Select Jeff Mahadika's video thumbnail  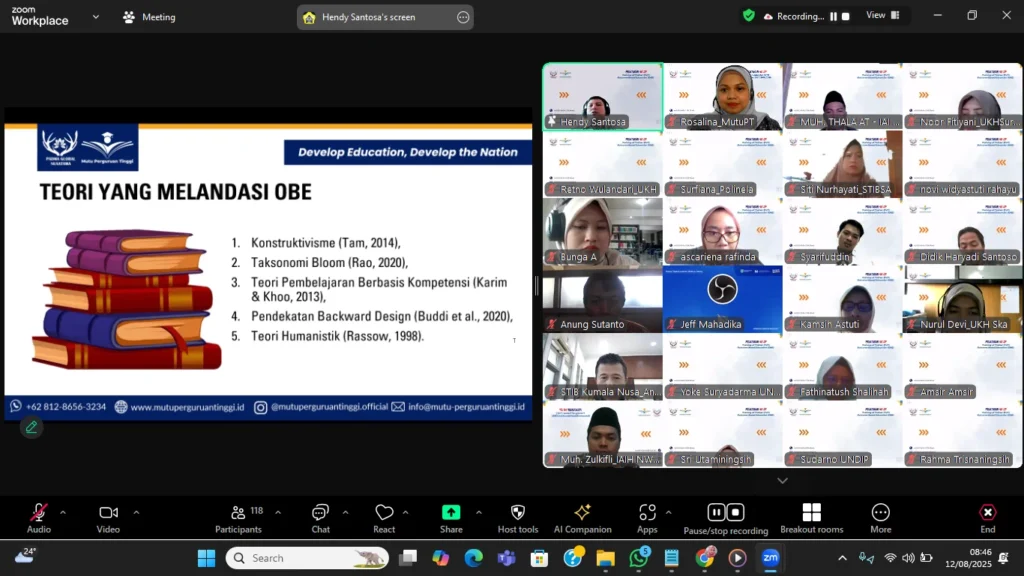pyautogui.click(x=722, y=300)
